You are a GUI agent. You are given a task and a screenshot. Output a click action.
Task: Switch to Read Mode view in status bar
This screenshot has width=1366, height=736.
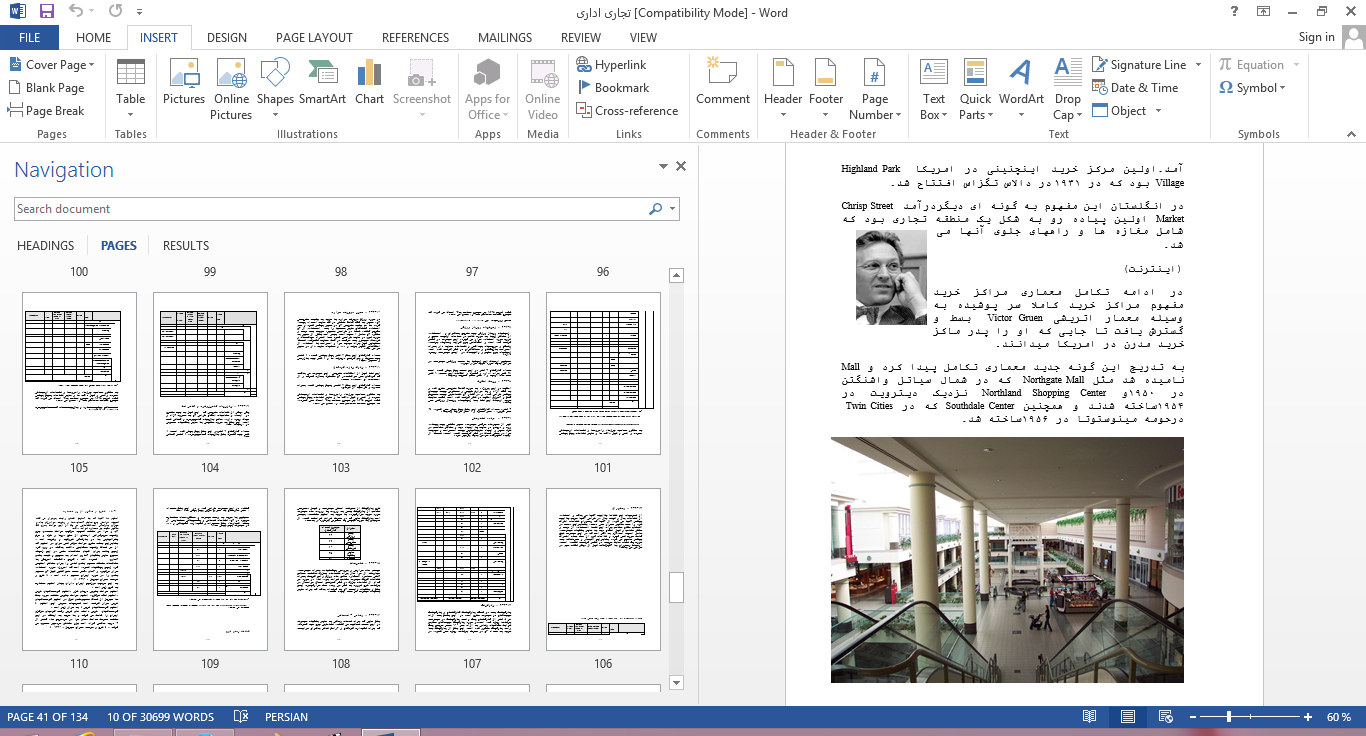tap(1090, 717)
